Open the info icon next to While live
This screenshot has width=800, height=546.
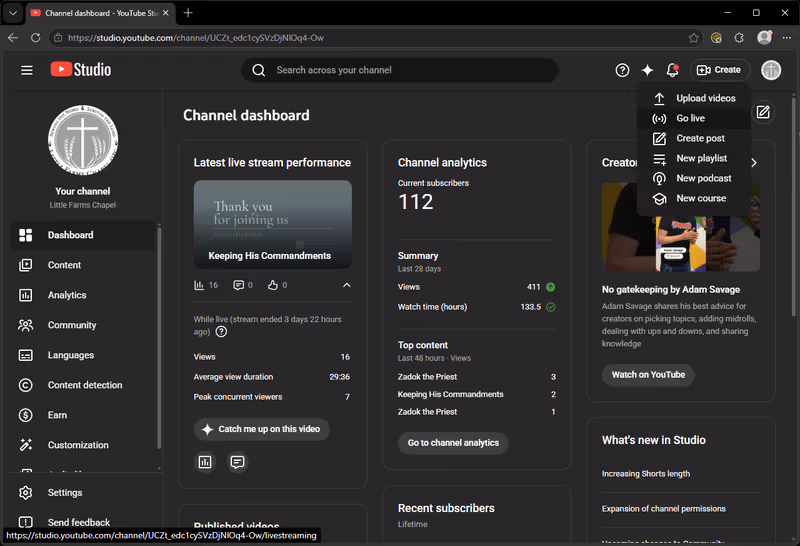[x=221, y=332]
